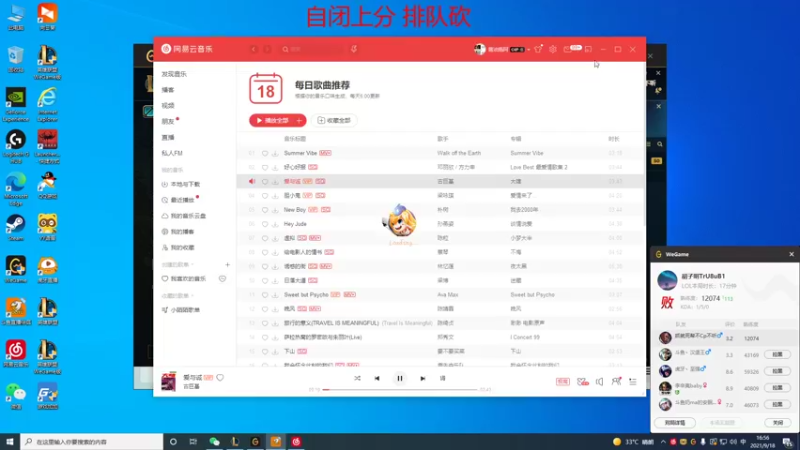Click inside the NetEase Music search box
The width and height of the screenshot is (800, 450).
(312, 49)
